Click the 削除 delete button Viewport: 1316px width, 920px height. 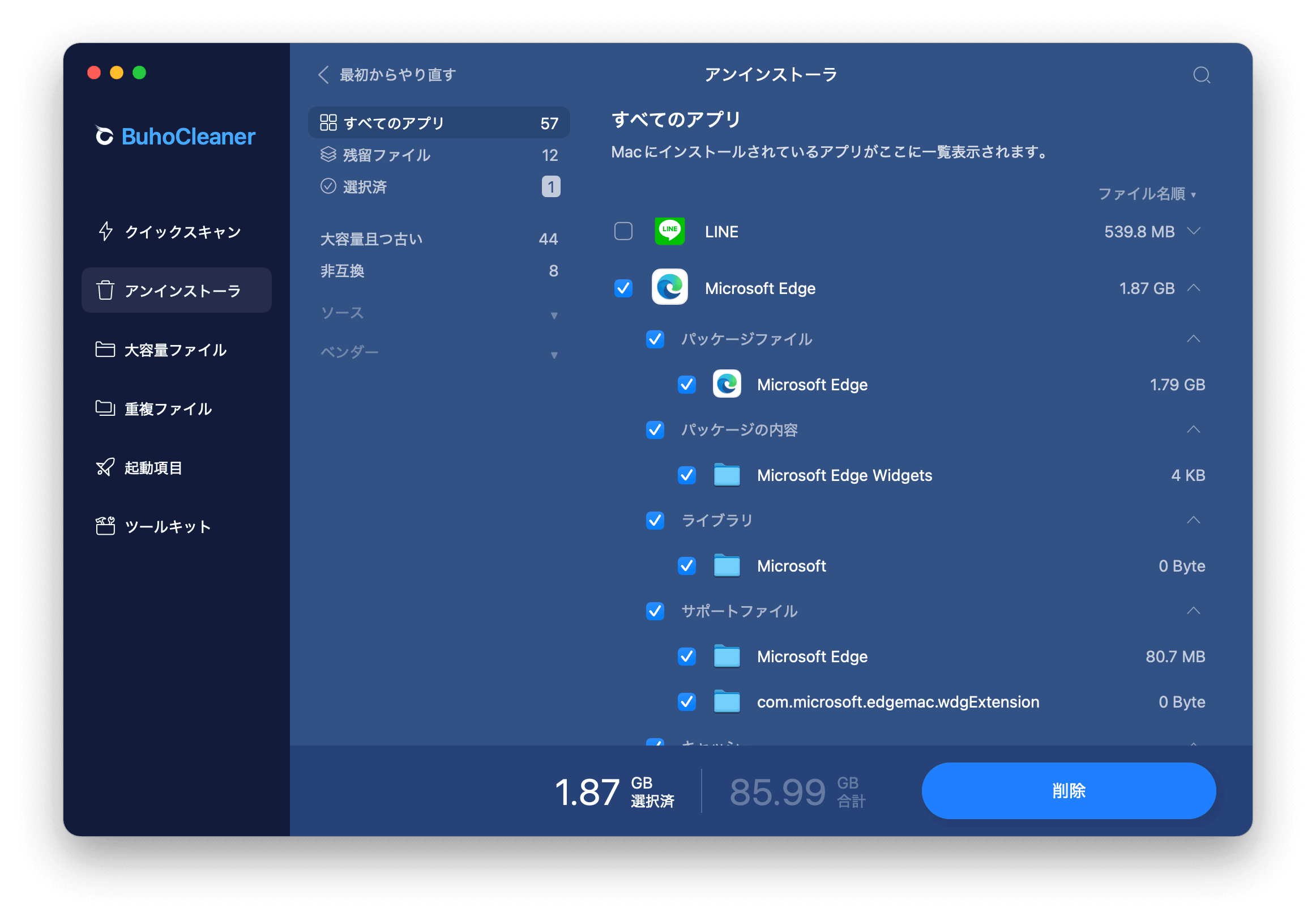click(1069, 790)
